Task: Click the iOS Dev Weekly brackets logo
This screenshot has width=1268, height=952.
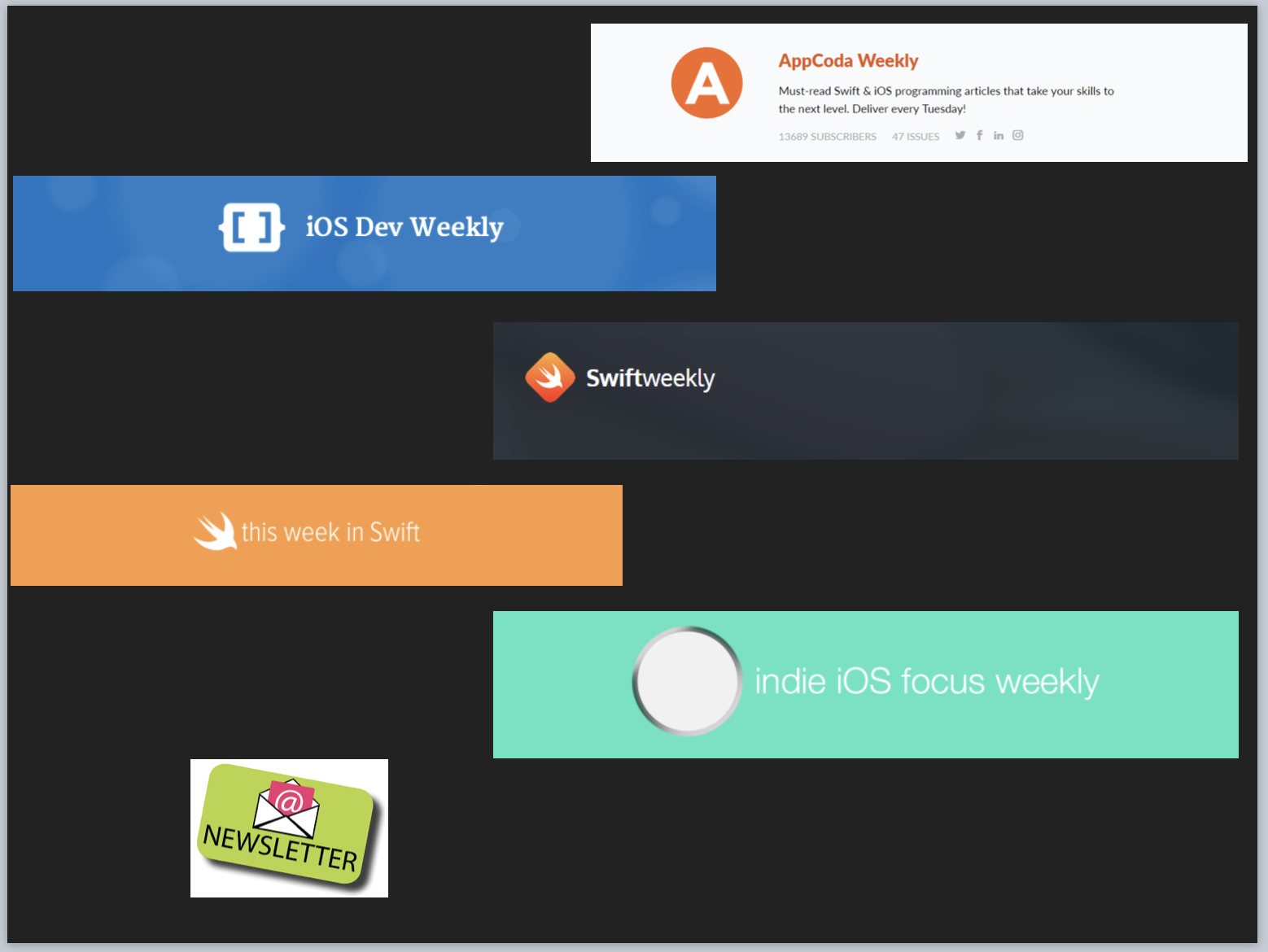Action: pos(251,227)
